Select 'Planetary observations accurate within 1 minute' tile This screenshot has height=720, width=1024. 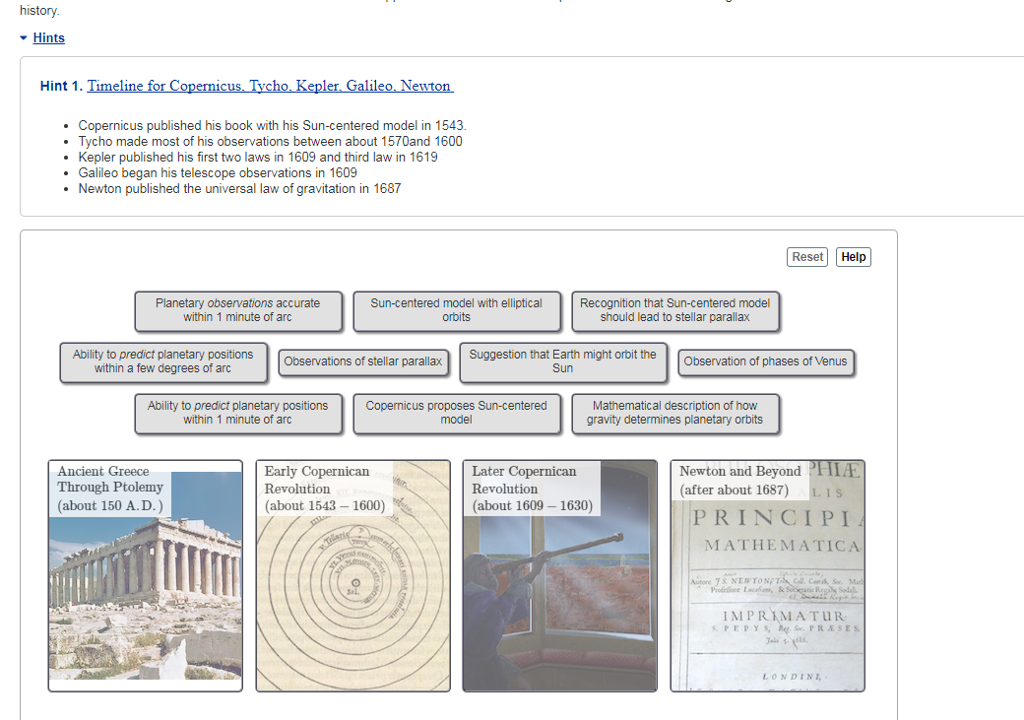coord(238,310)
